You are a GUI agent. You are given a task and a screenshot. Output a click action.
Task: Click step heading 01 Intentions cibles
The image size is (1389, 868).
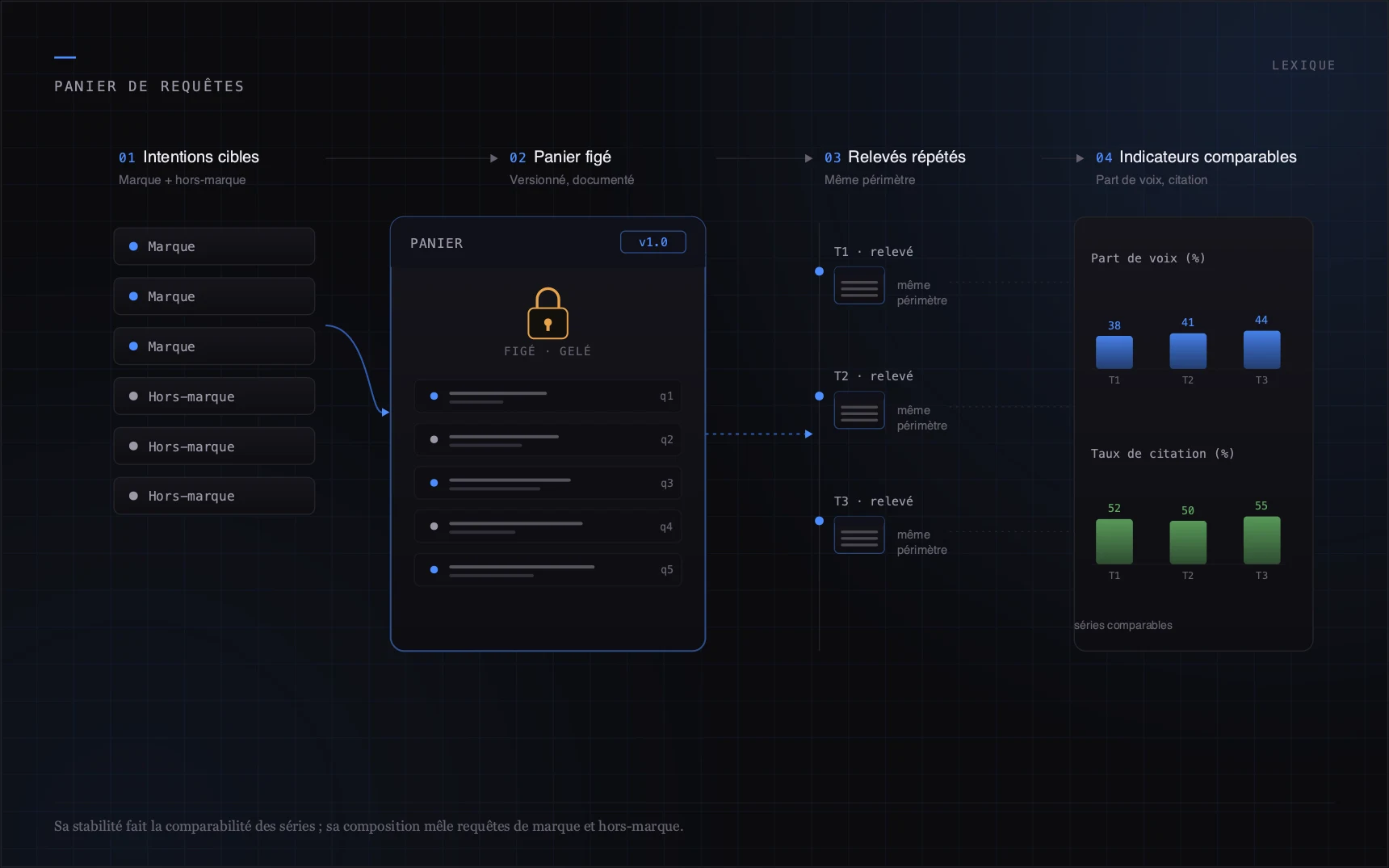[x=189, y=157]
